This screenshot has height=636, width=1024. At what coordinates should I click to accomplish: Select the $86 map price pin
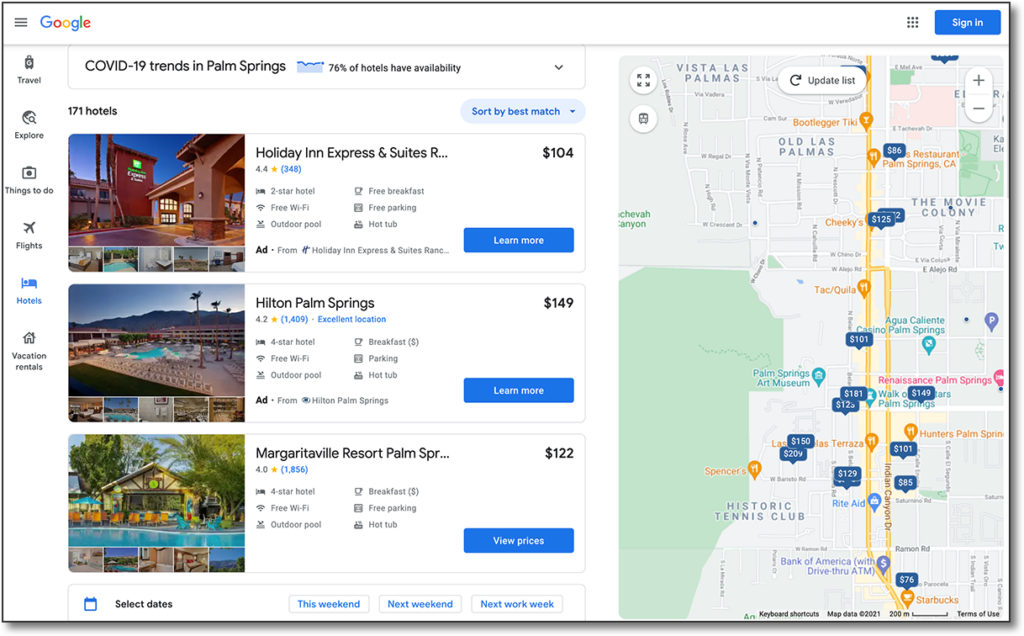(893, 151)
